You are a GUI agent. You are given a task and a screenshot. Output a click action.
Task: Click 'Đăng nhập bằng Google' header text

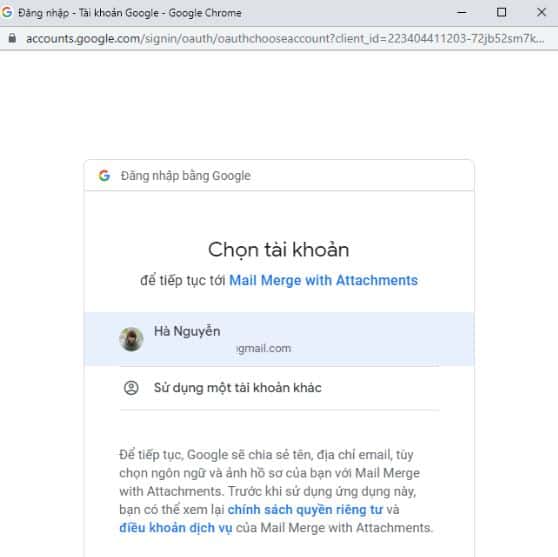[186, 176]
